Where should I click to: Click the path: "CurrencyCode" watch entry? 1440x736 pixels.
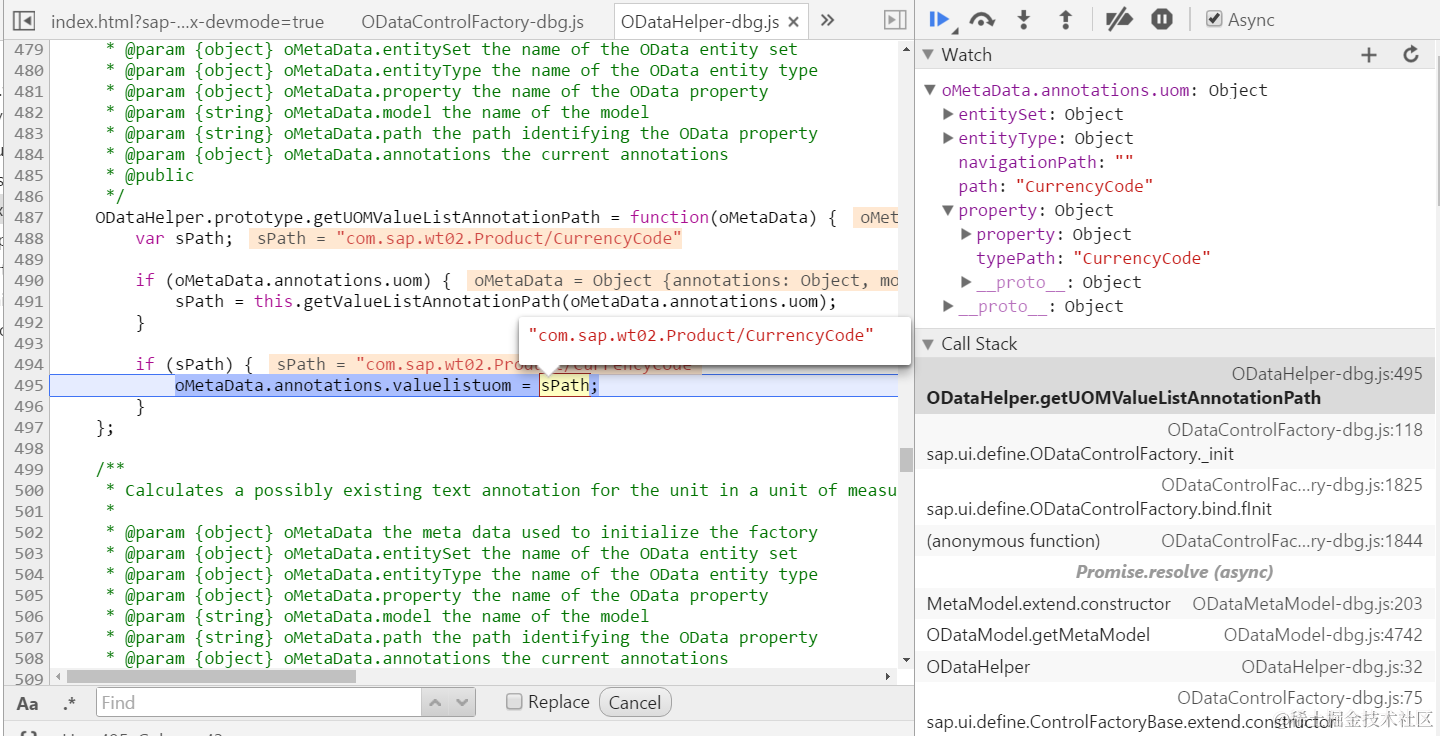pos(1056,186)
